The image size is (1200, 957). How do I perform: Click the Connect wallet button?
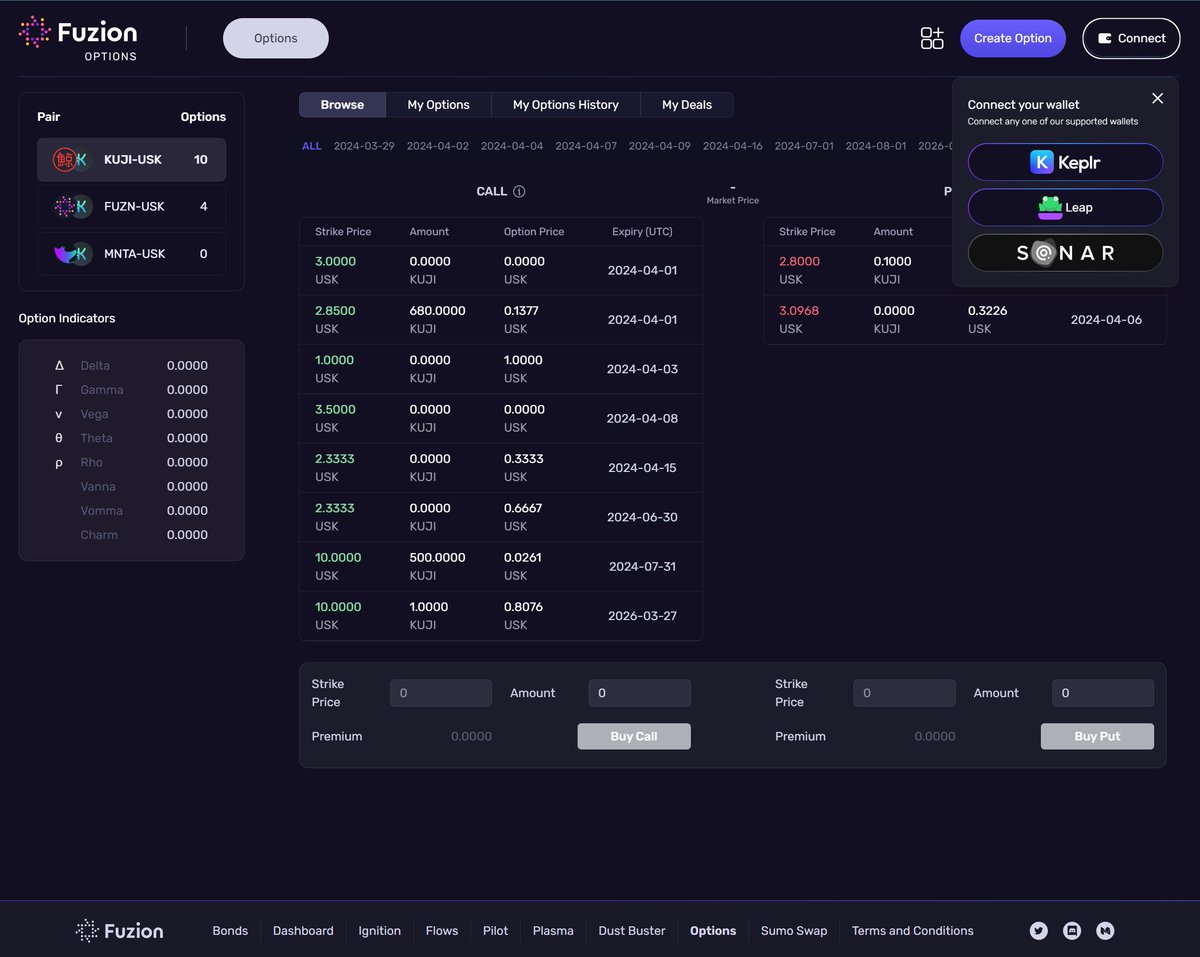pyautogui.click(x=1131, y=38)
